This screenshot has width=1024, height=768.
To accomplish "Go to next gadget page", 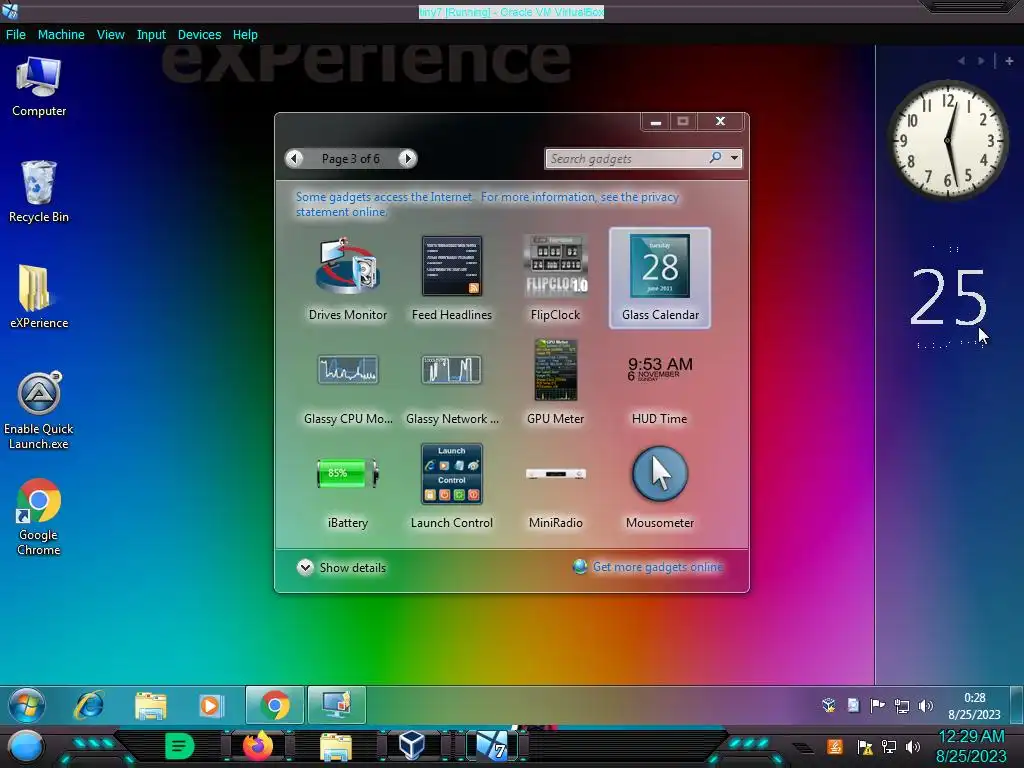I will point(407,158).
